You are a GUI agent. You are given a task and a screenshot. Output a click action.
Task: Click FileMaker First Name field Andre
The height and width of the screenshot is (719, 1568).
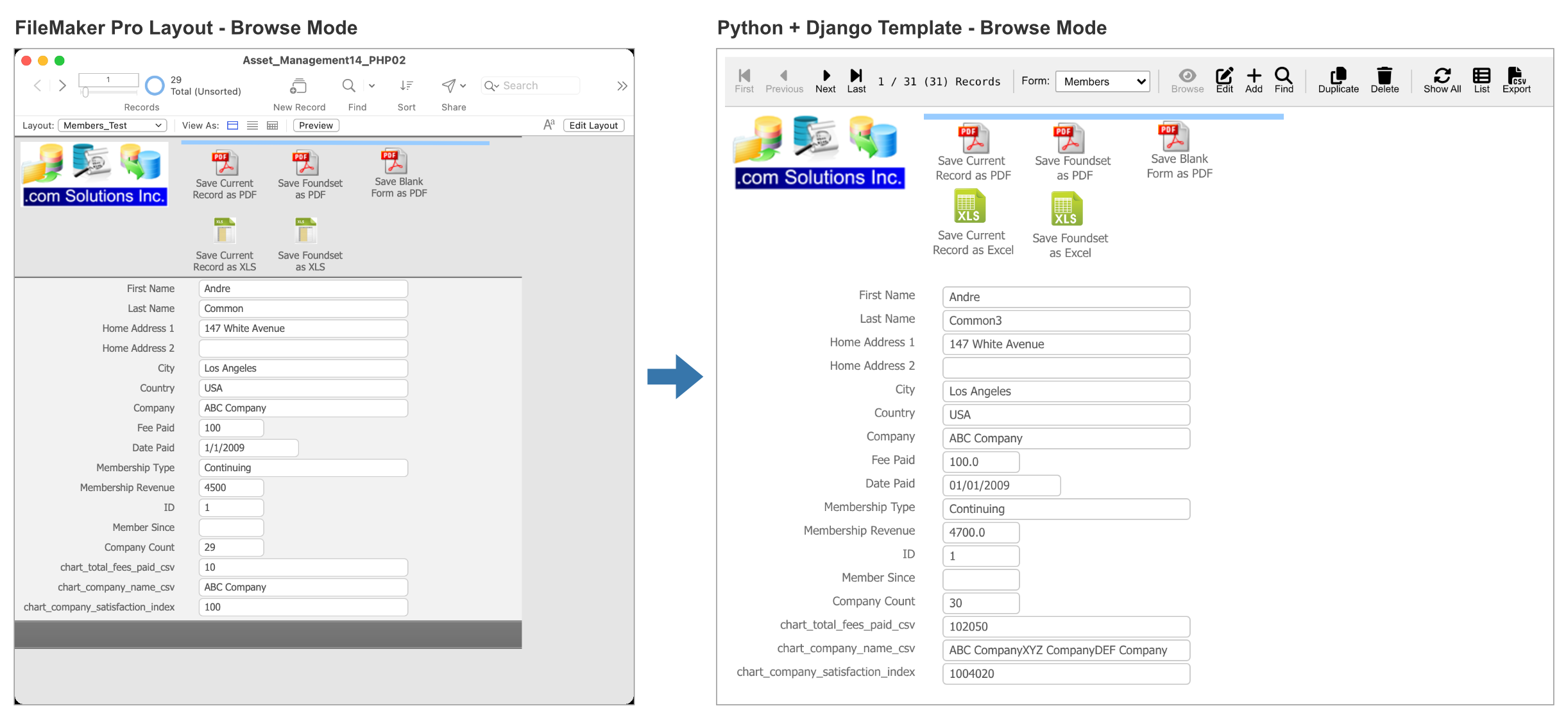[303, 289]
